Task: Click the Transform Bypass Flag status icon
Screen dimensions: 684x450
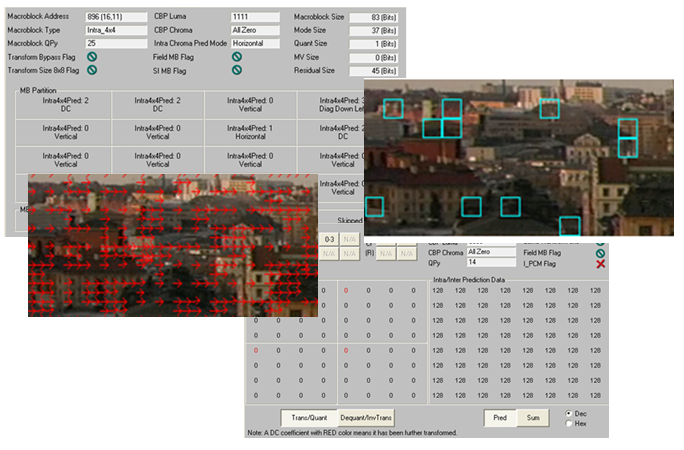Action: point(91,57)
